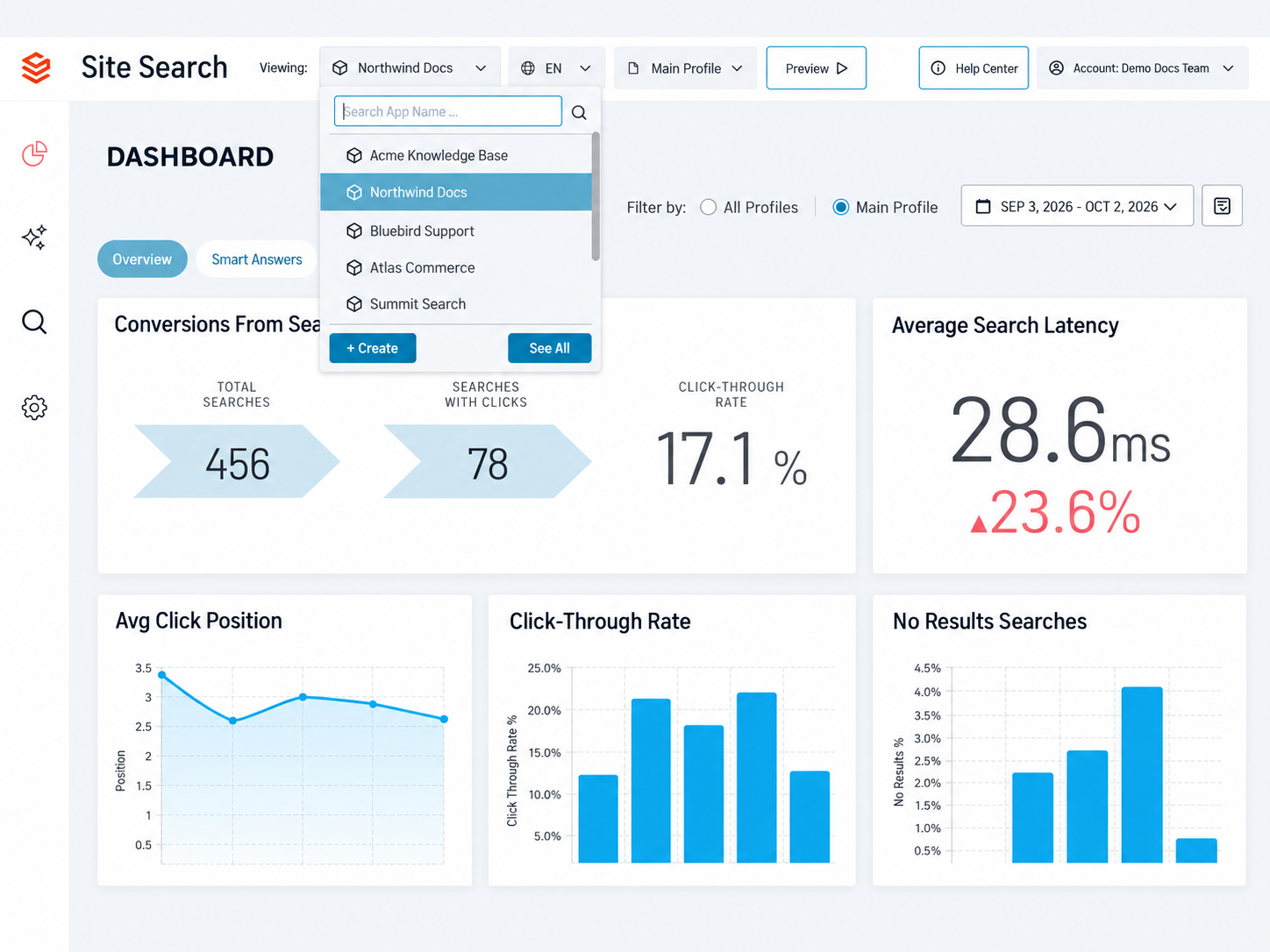1270x952 pixels.
Task: Click the 456 Total Searches value
Action: pyautogui.click(x=238, y=464)
